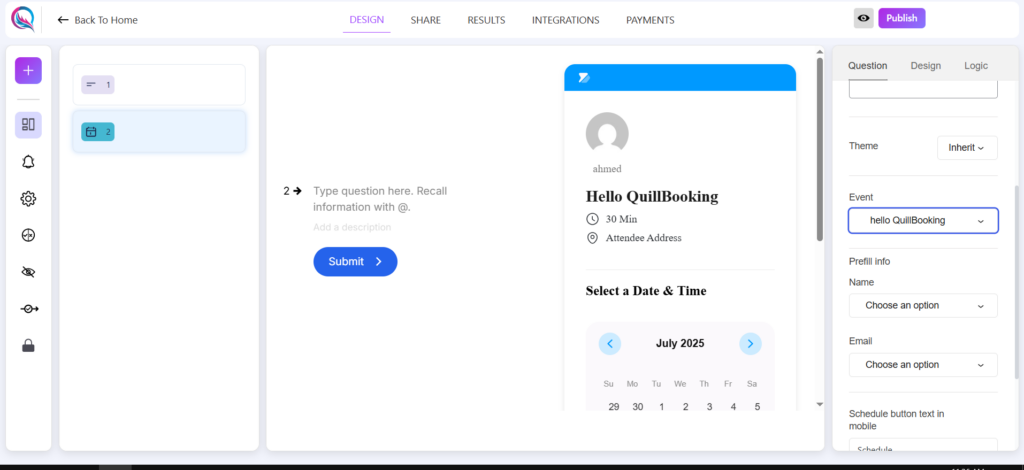Click the blue Submit button
Image resolution: width=1024 pixels, height=470 pixels.
pos(355,262)
